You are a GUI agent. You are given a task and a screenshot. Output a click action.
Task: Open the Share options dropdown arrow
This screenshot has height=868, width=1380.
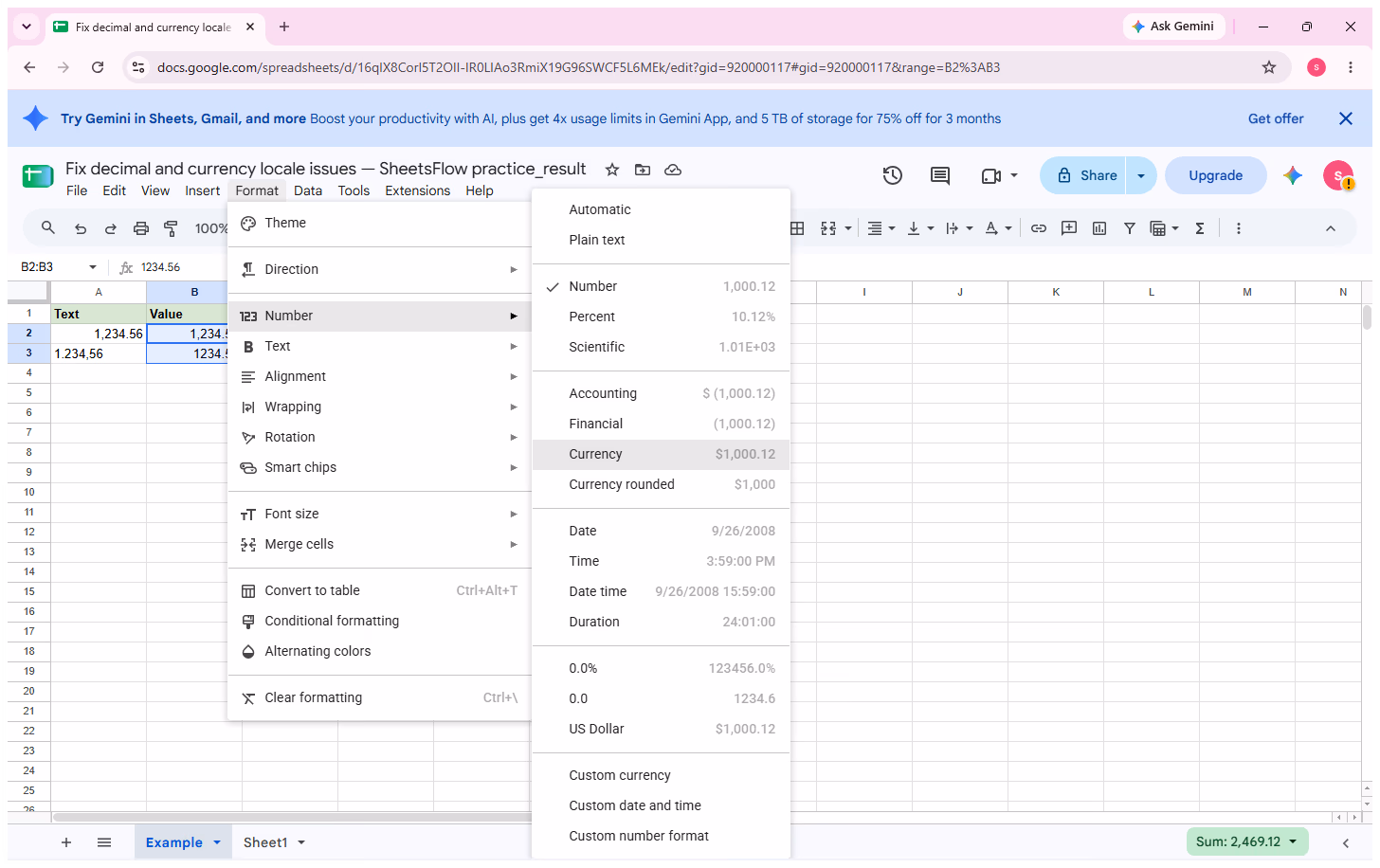1141,175
